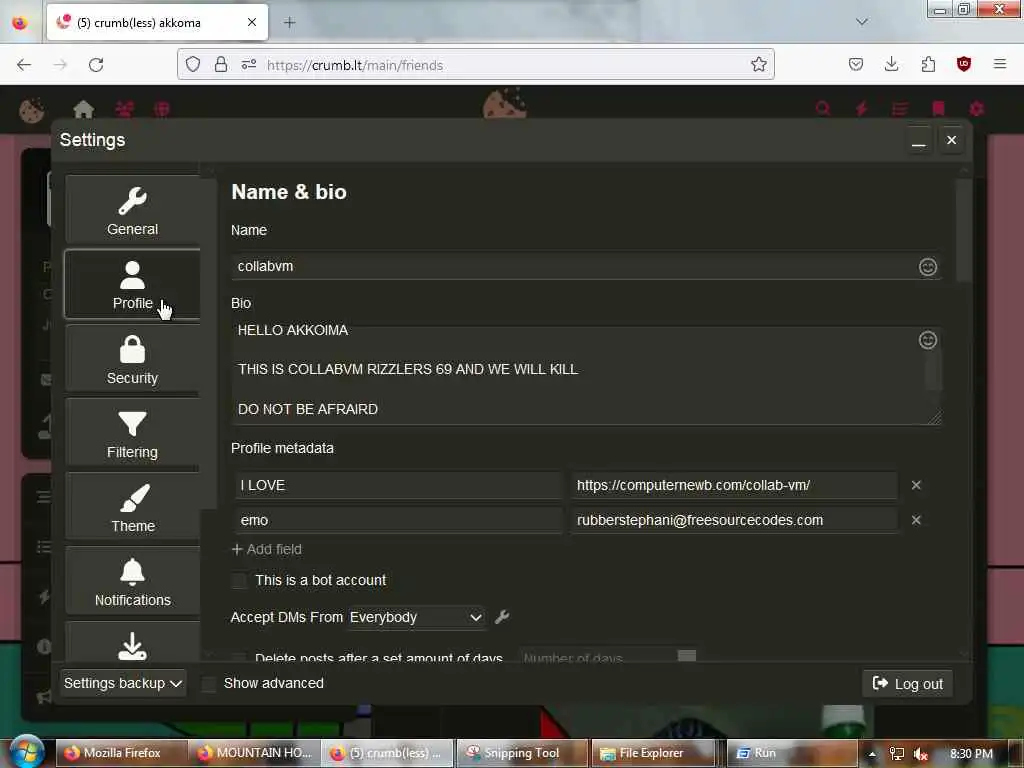Reload the current page
The width and height of the screenshot is (1024, 768).
96,65
